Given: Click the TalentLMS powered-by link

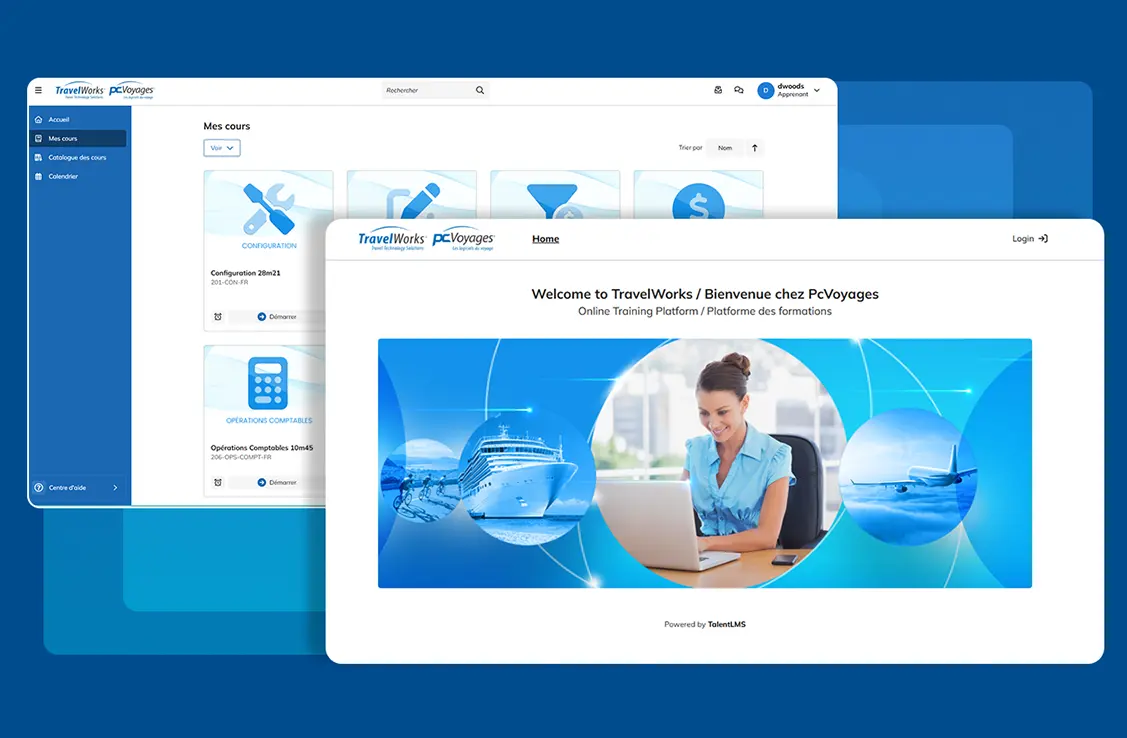Looking at the screenshot, I should tap(727, 624).
